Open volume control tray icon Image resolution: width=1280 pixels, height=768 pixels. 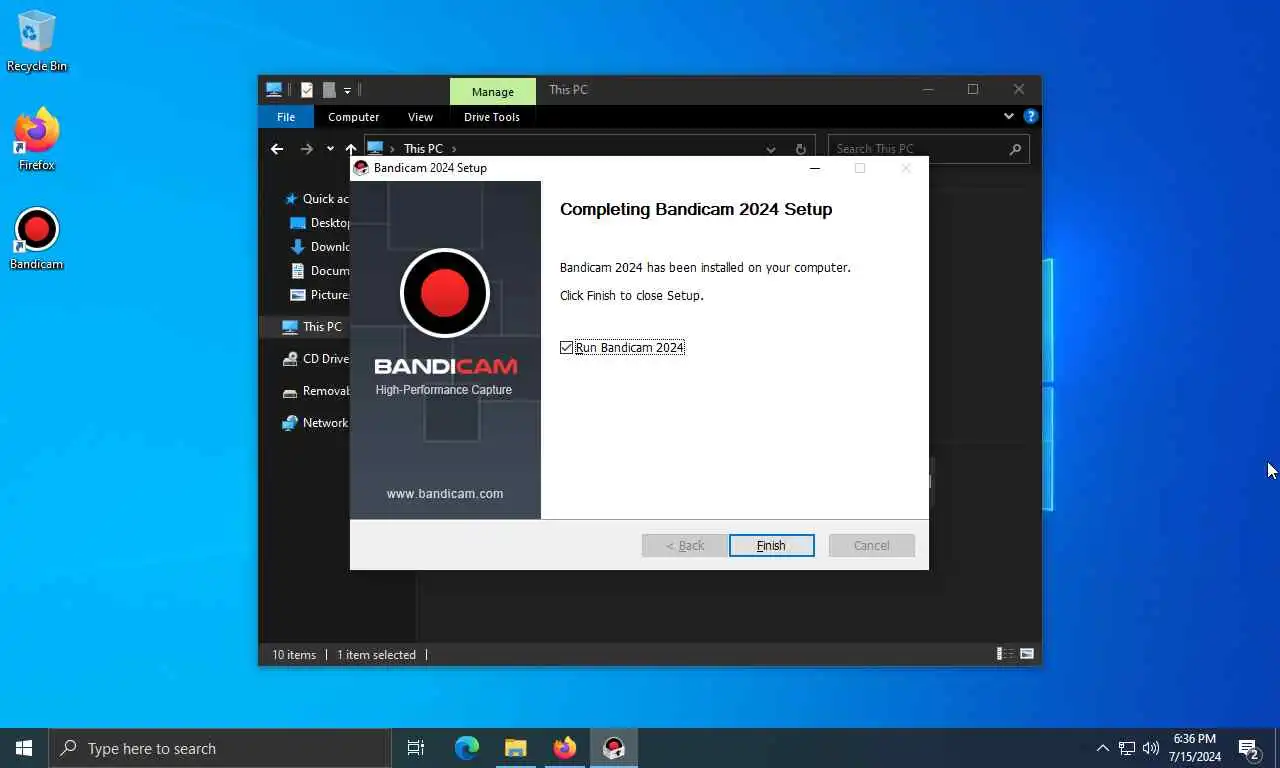pyautogui.click(x=1151, y=748)
